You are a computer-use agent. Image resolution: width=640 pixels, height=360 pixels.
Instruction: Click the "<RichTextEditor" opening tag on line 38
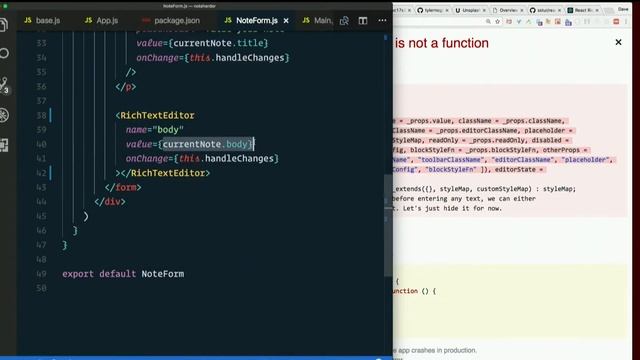point(155,116)
